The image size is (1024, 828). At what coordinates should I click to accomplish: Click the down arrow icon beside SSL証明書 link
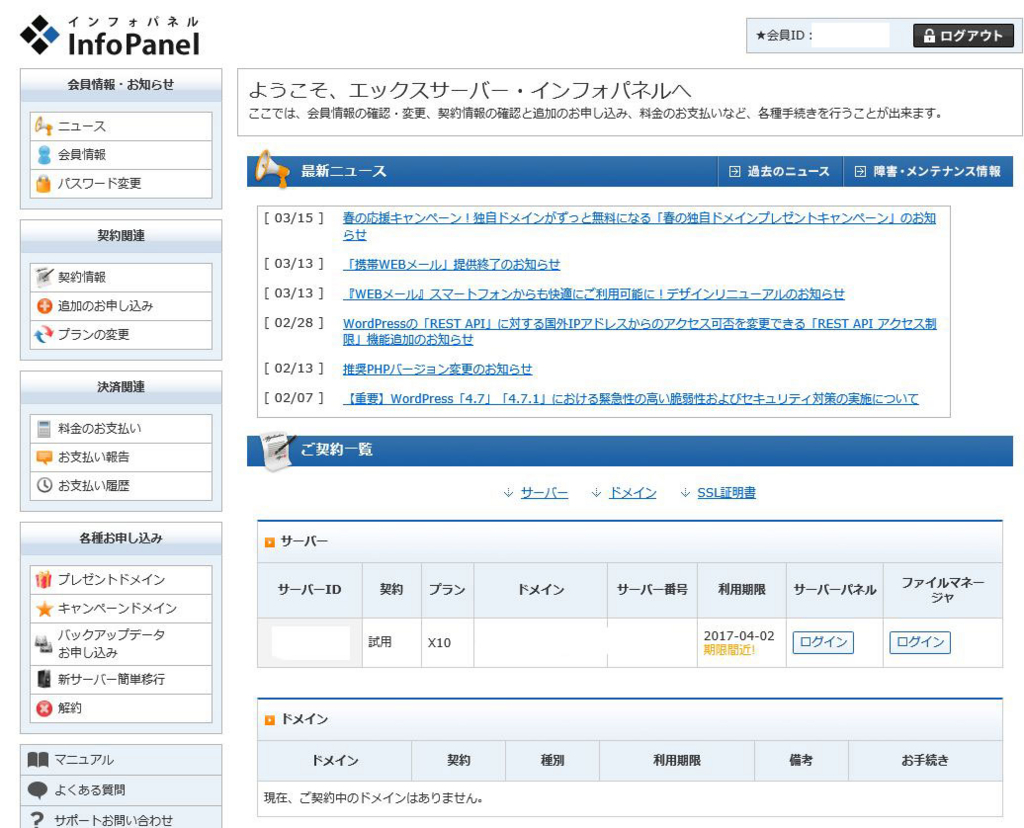[x=685, y=493]
